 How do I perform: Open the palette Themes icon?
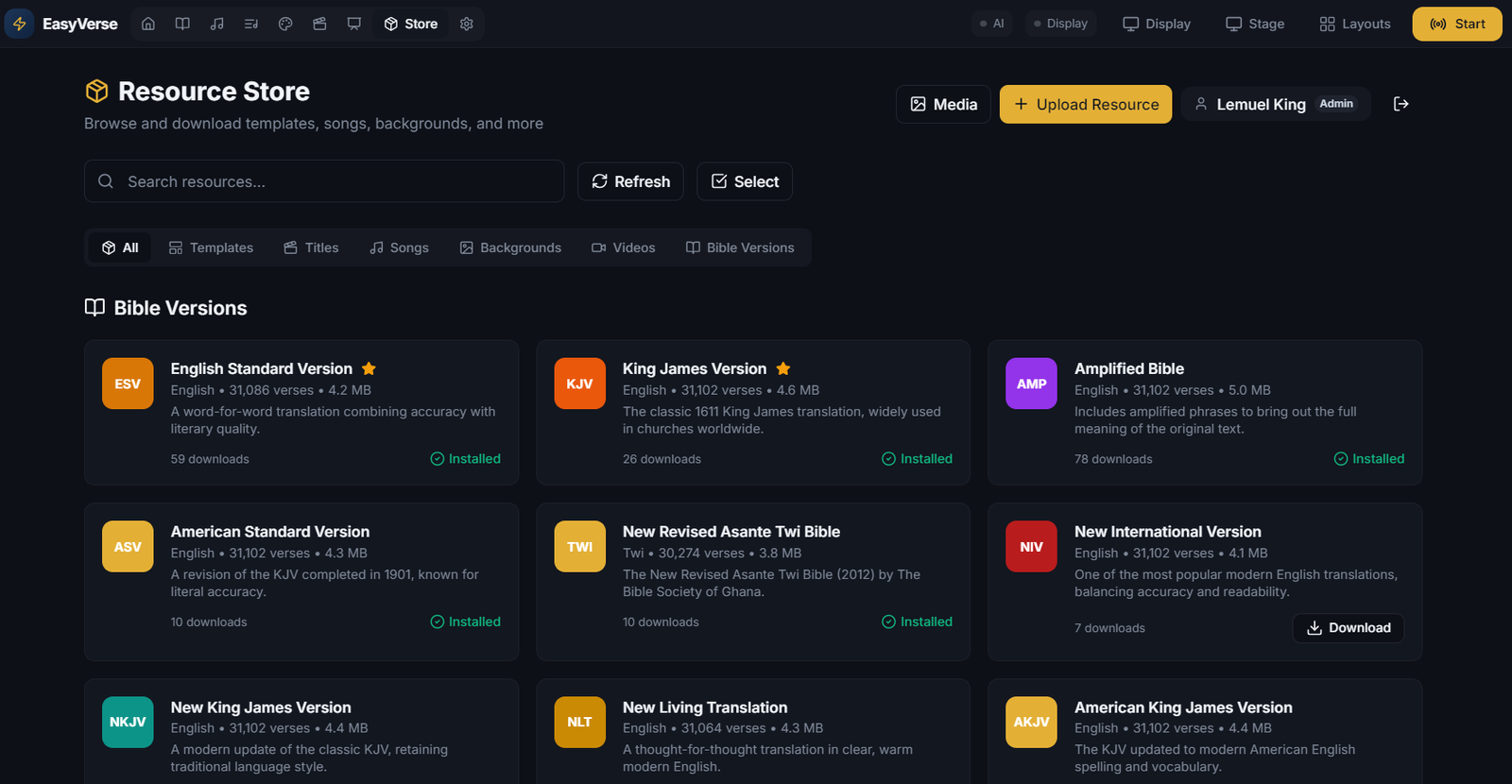285,24
